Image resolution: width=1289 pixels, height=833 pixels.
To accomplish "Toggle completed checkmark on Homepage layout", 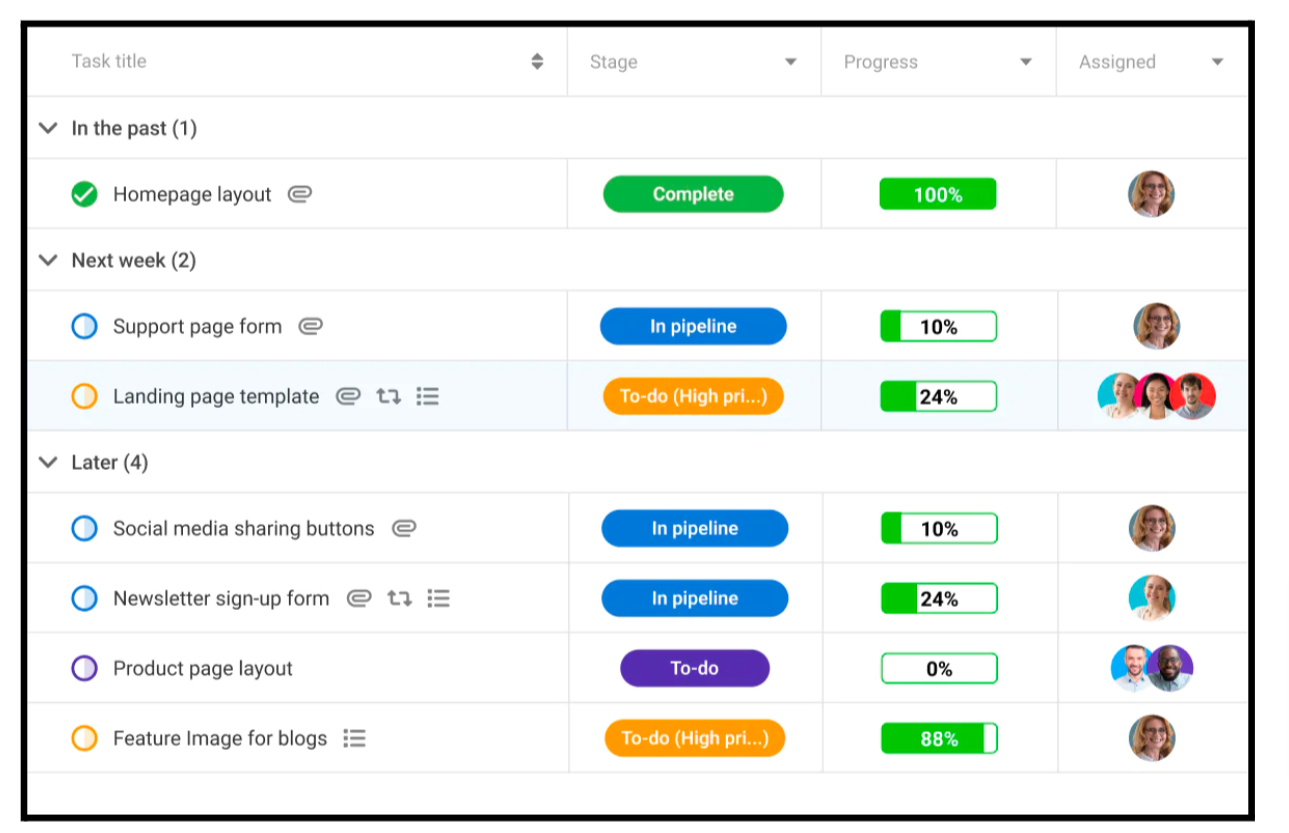I will click(x=85, y=195).
